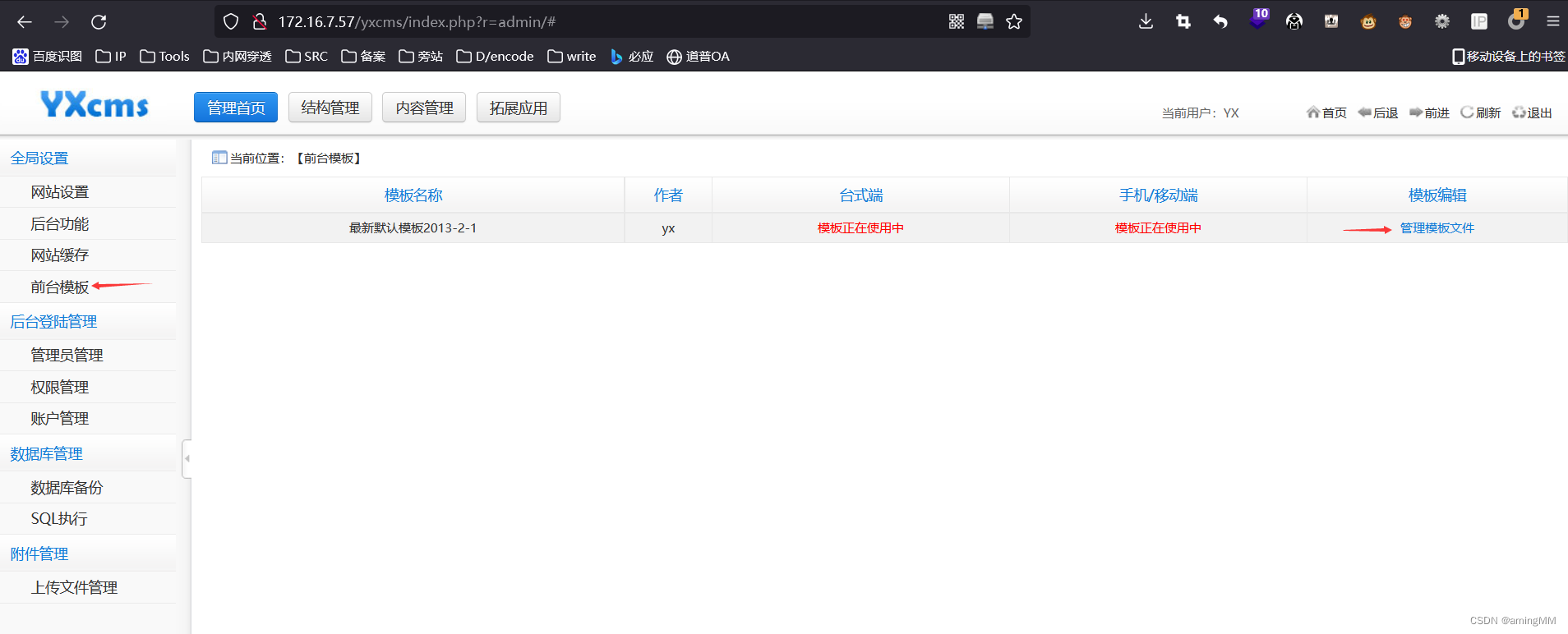Click the 最新默认模板2013-2-1 table cell
1568x634 pixels.
413,228
